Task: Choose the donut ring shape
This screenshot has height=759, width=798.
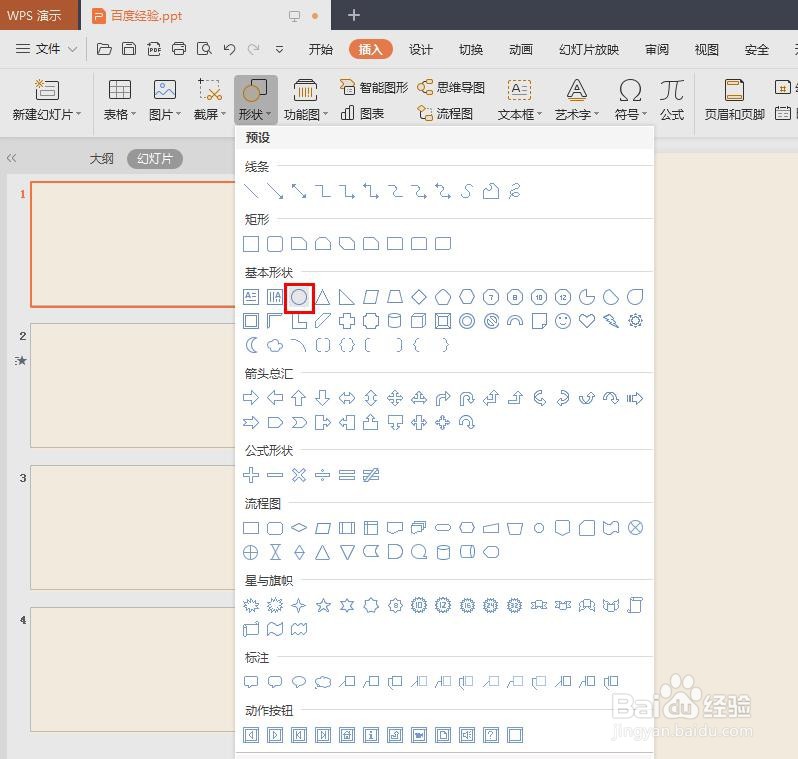Action: pyautogui.click(x=467, y=321)
